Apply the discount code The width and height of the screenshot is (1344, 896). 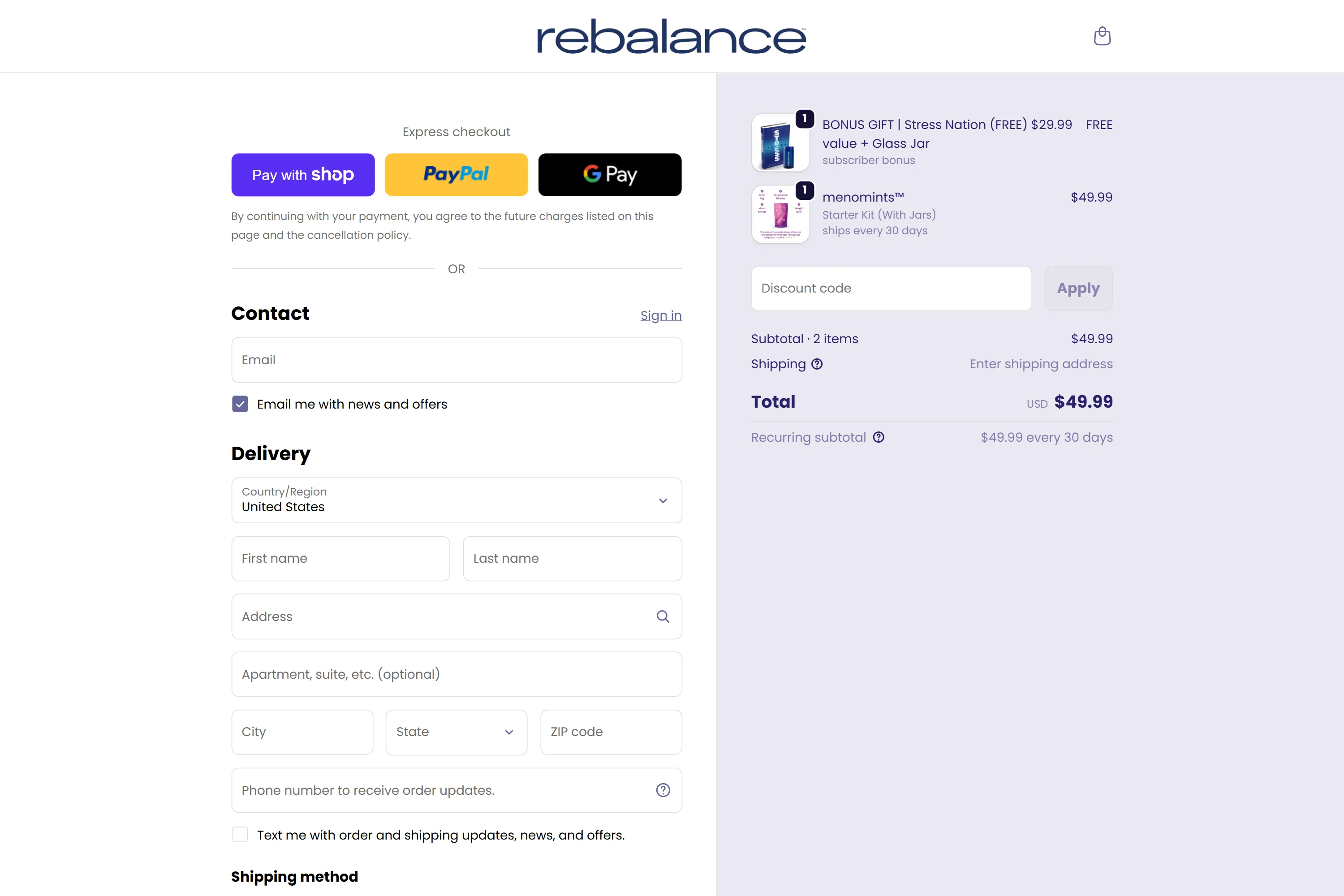click(x=1078, y=289)
